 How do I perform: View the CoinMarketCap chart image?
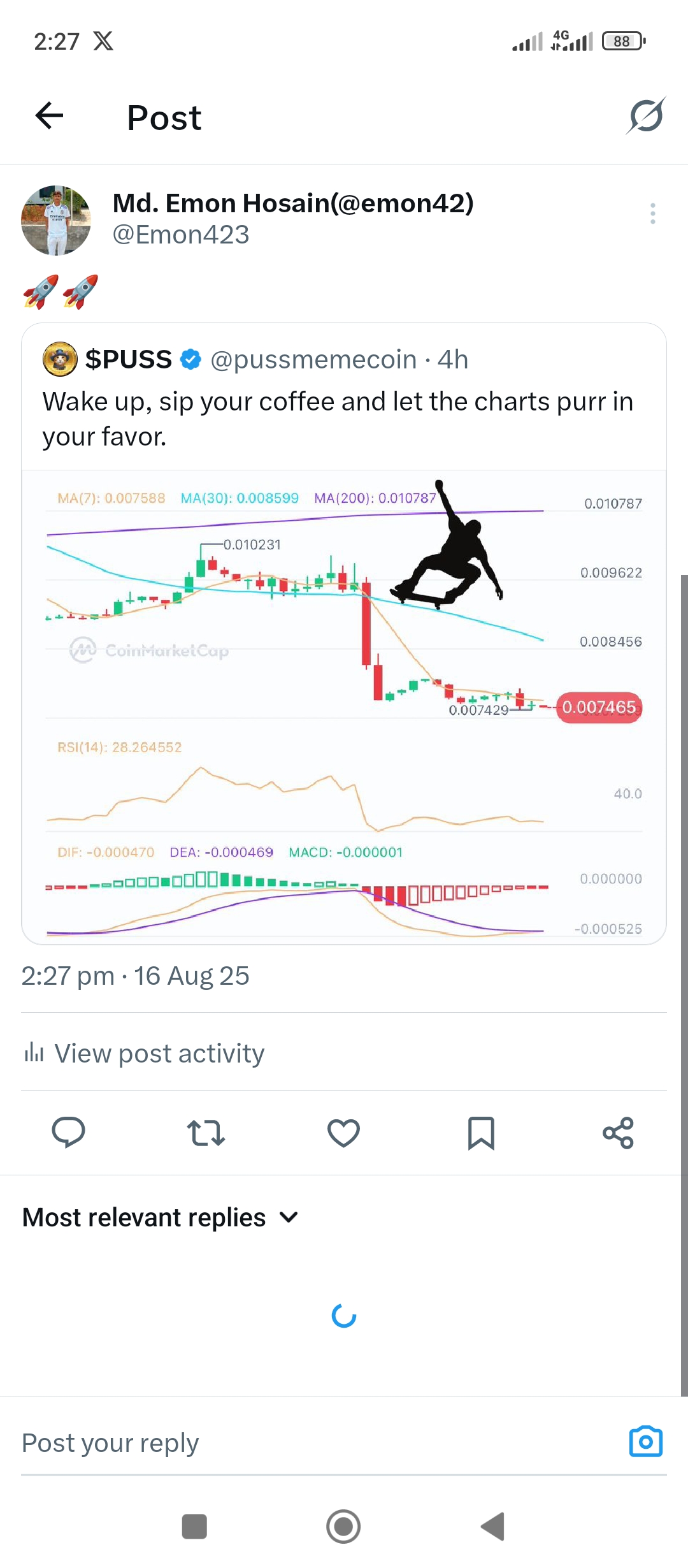(344, 707)
